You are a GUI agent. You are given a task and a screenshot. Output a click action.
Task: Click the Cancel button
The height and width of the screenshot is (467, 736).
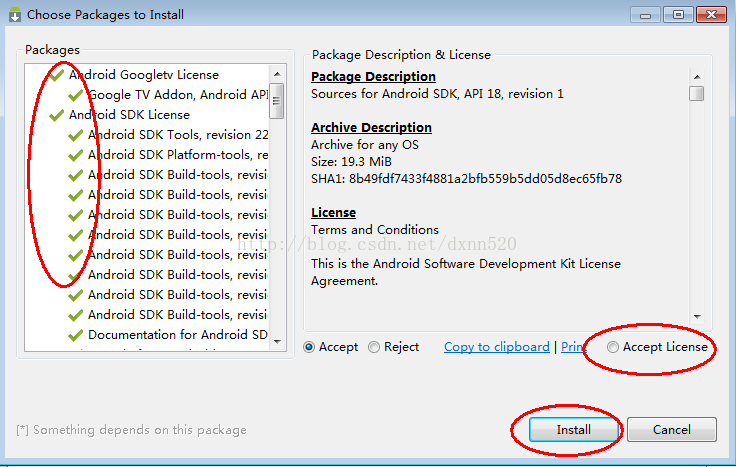pos(672,429)
